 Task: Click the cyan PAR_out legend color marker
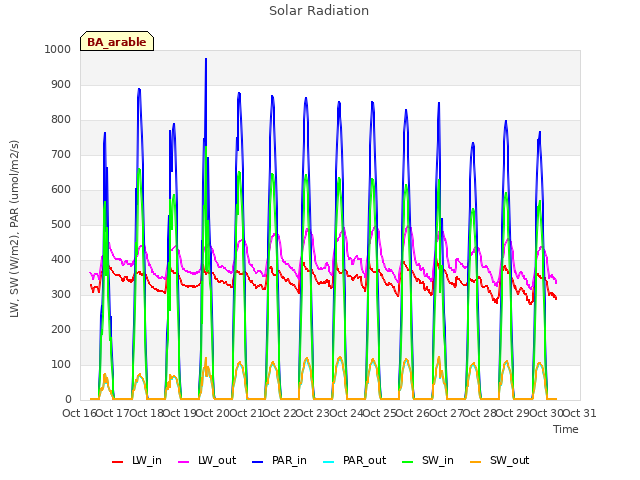[x=328, y=462]
